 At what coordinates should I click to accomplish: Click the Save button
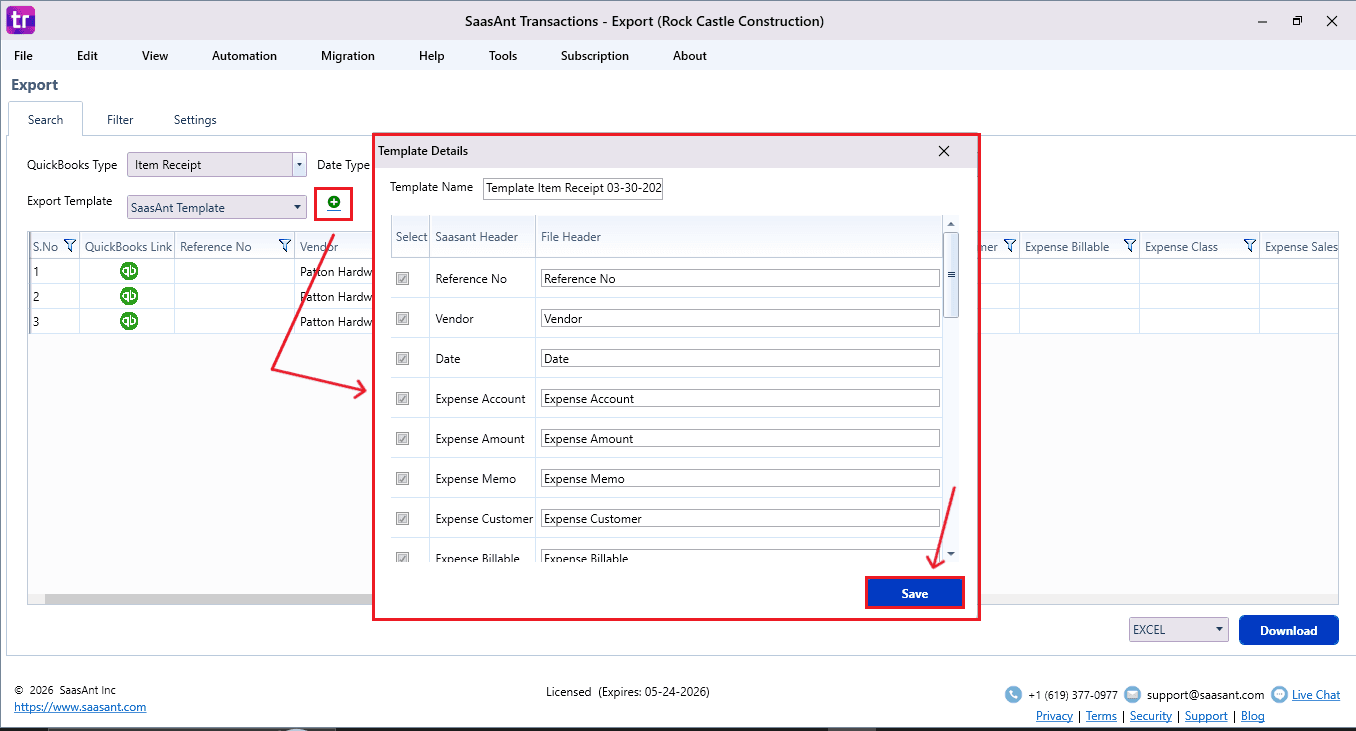pyautogui.click(x=915, y=593)
